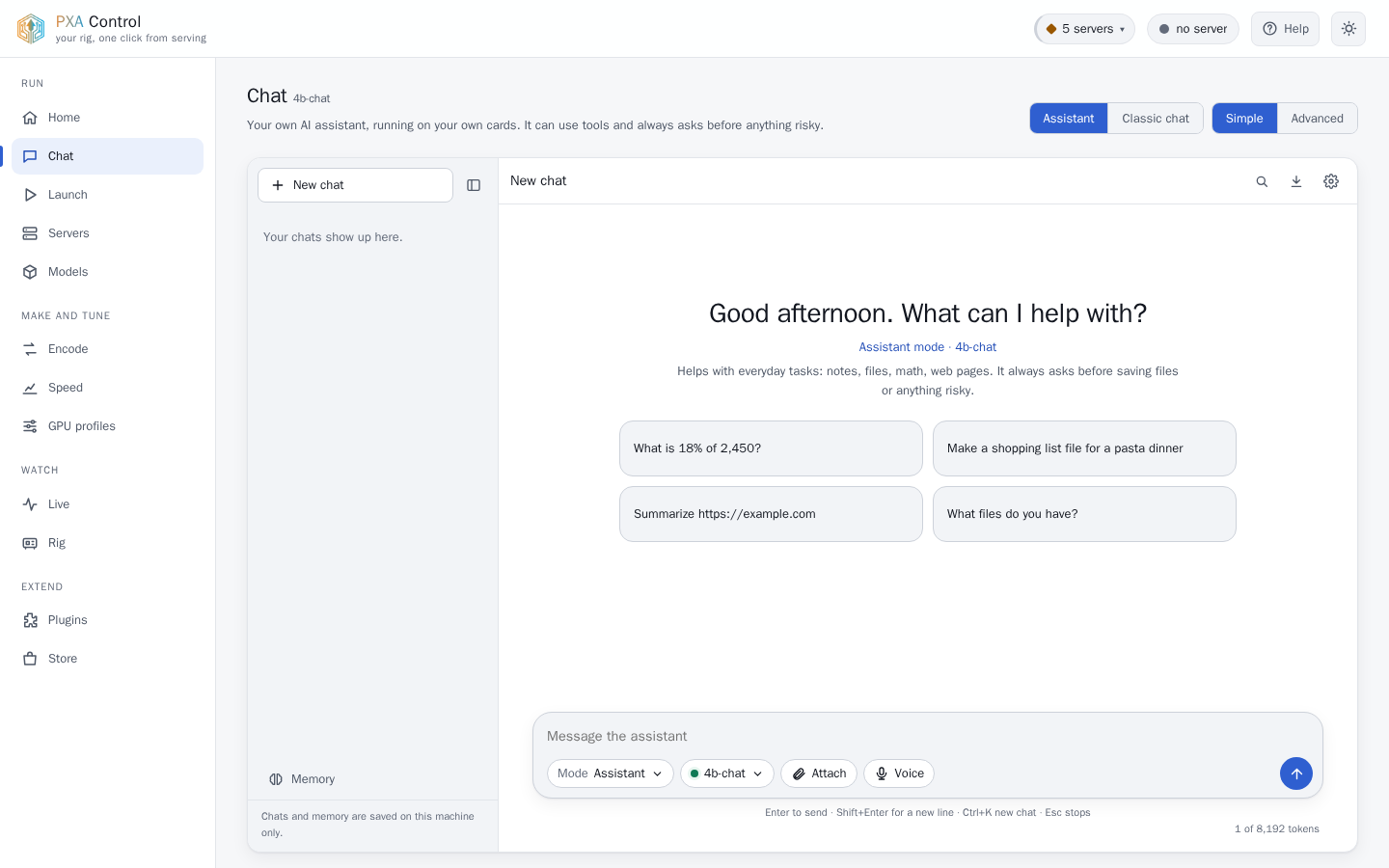
Task: Click the 'New chat' conversation title
Action: click(x=538, y=181)
